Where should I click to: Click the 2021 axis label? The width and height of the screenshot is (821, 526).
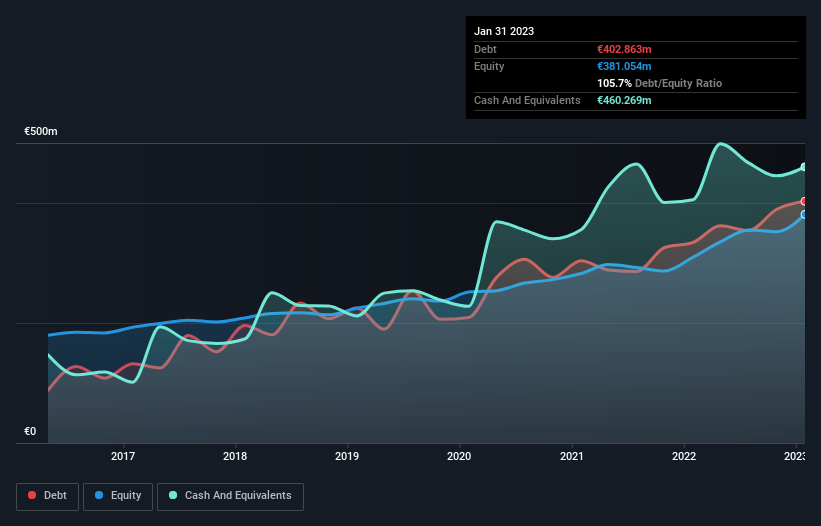click(x=572, y=456)
